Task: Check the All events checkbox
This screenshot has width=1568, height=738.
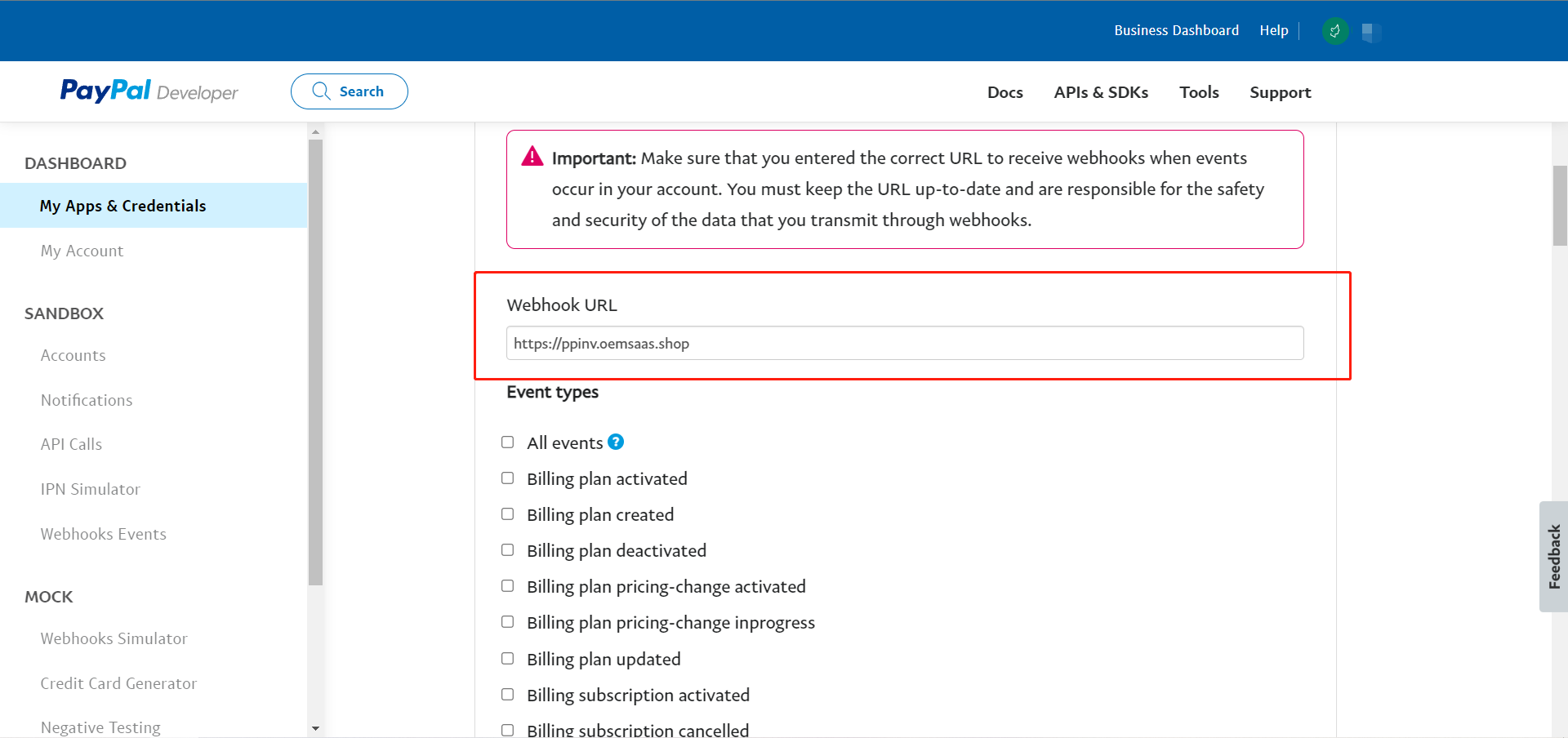Action: point(507,442)
